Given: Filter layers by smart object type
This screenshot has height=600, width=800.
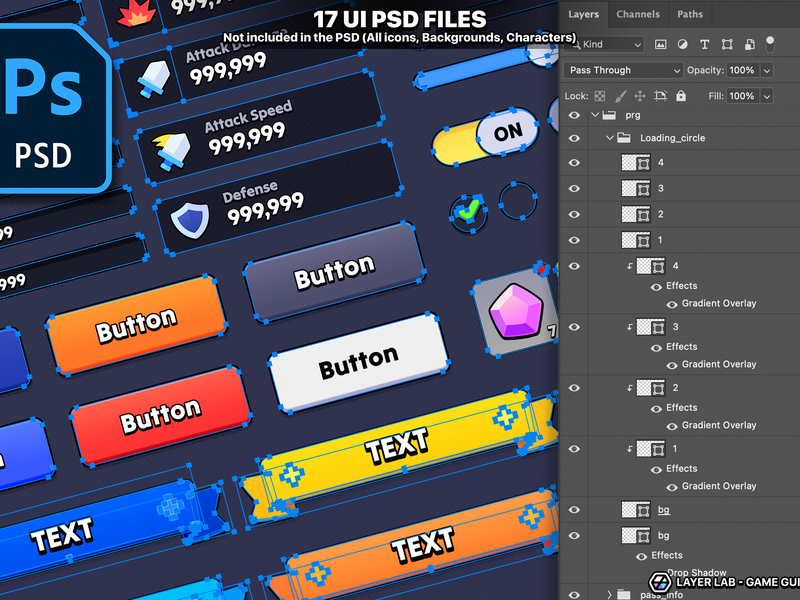Looking at the screenshot, I should tap(749, 44).
